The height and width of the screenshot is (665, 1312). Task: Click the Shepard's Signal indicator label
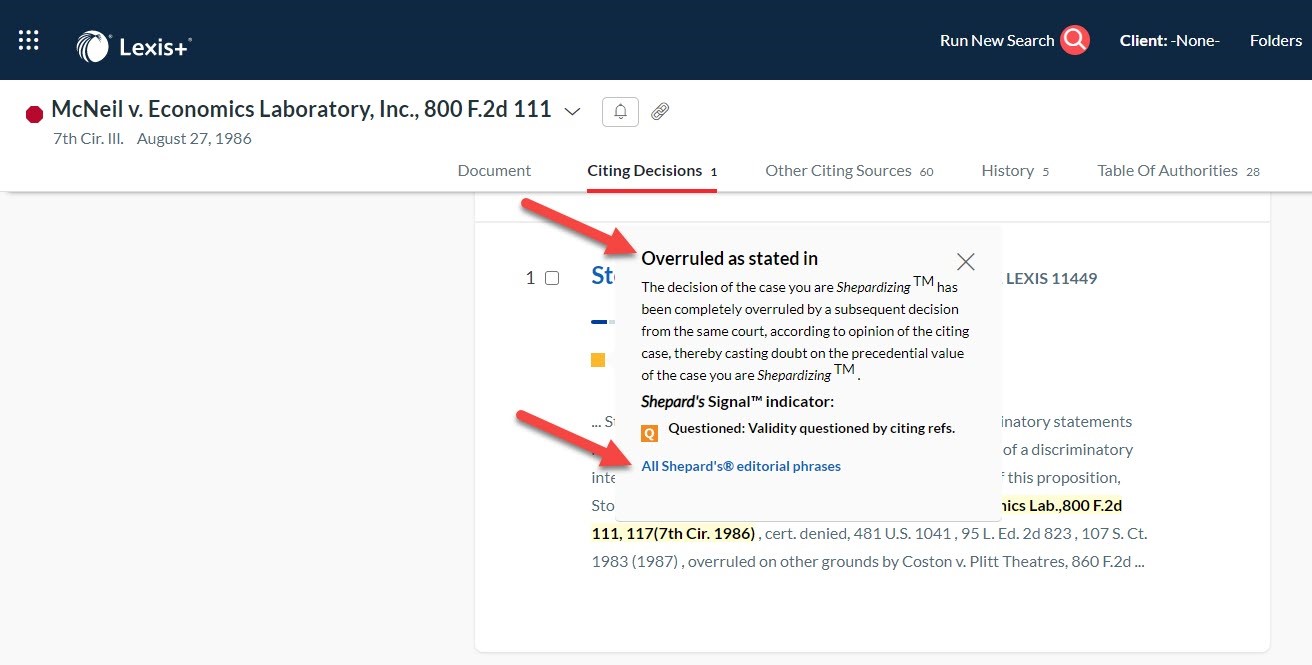(x=737, y=402)
